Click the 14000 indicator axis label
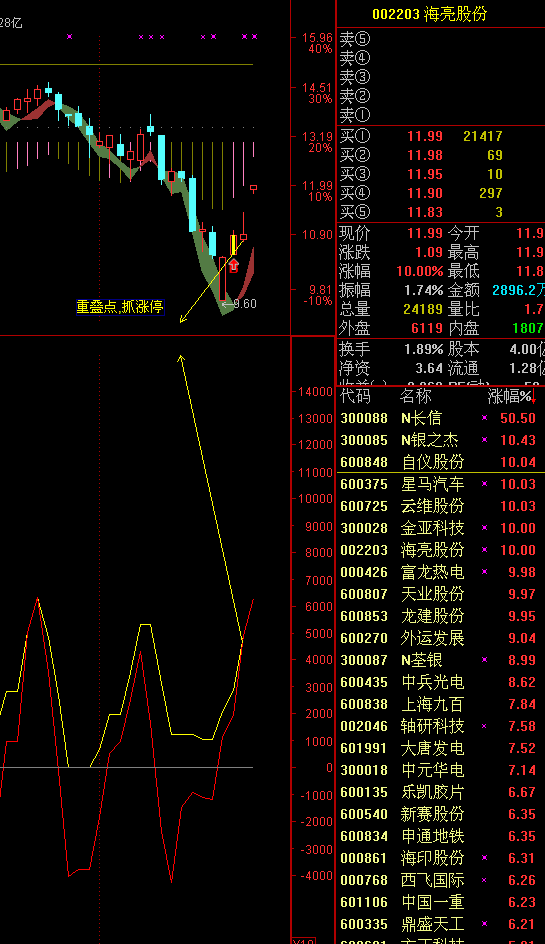The width and height of the screenshot is (545, 944). coord(315,391)
